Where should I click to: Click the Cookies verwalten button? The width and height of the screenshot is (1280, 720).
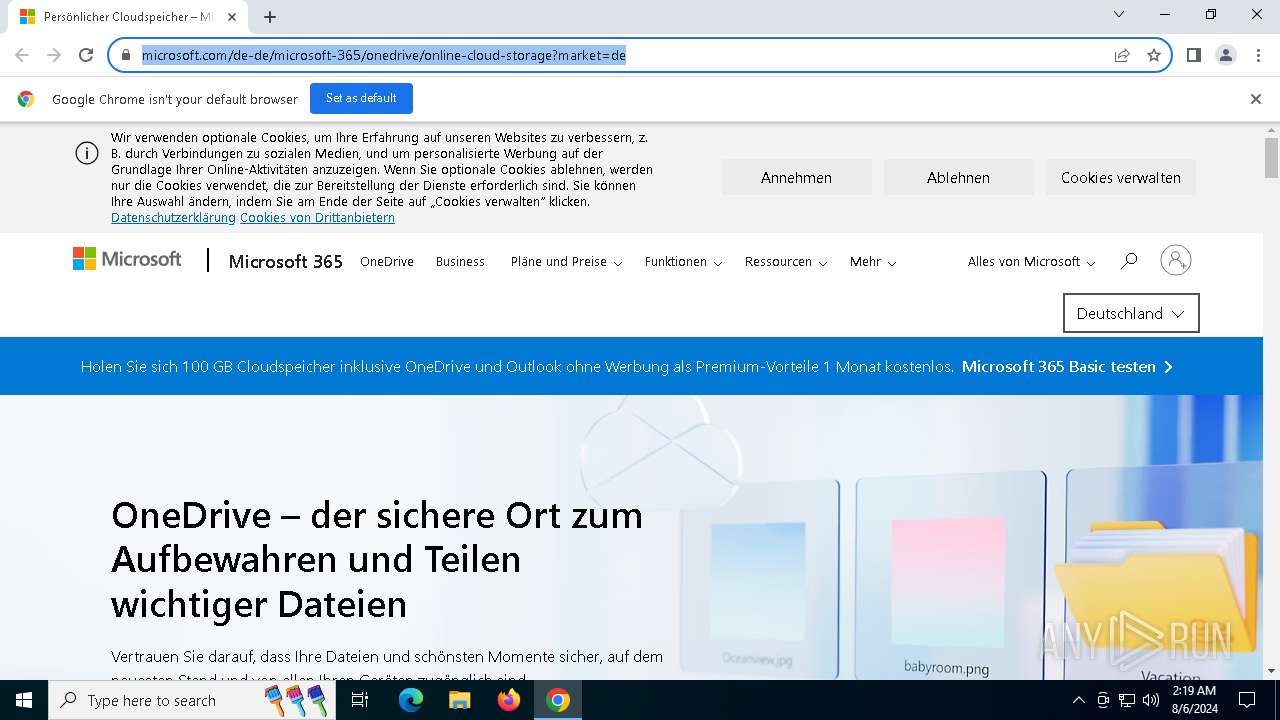[1121, 177]
